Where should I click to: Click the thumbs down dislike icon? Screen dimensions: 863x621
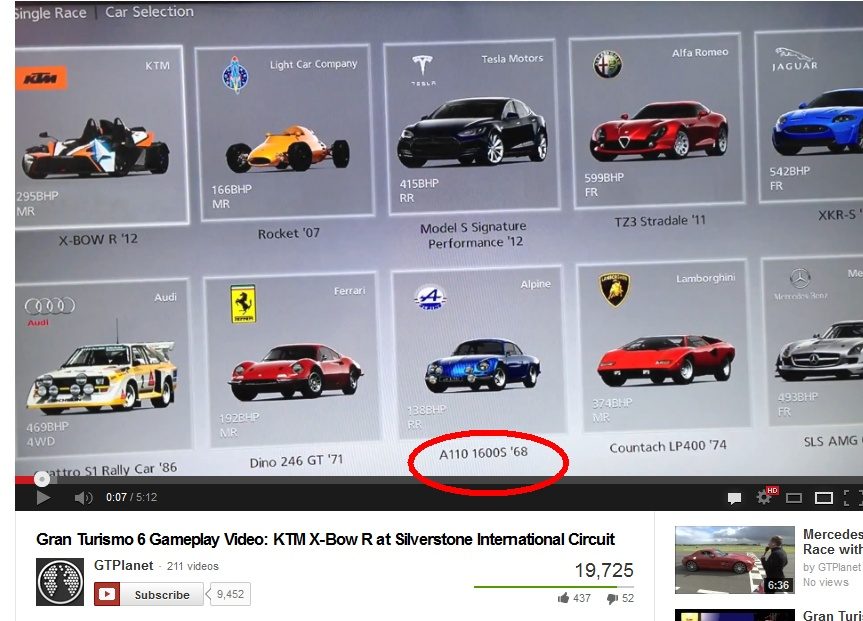coord(611,599)
